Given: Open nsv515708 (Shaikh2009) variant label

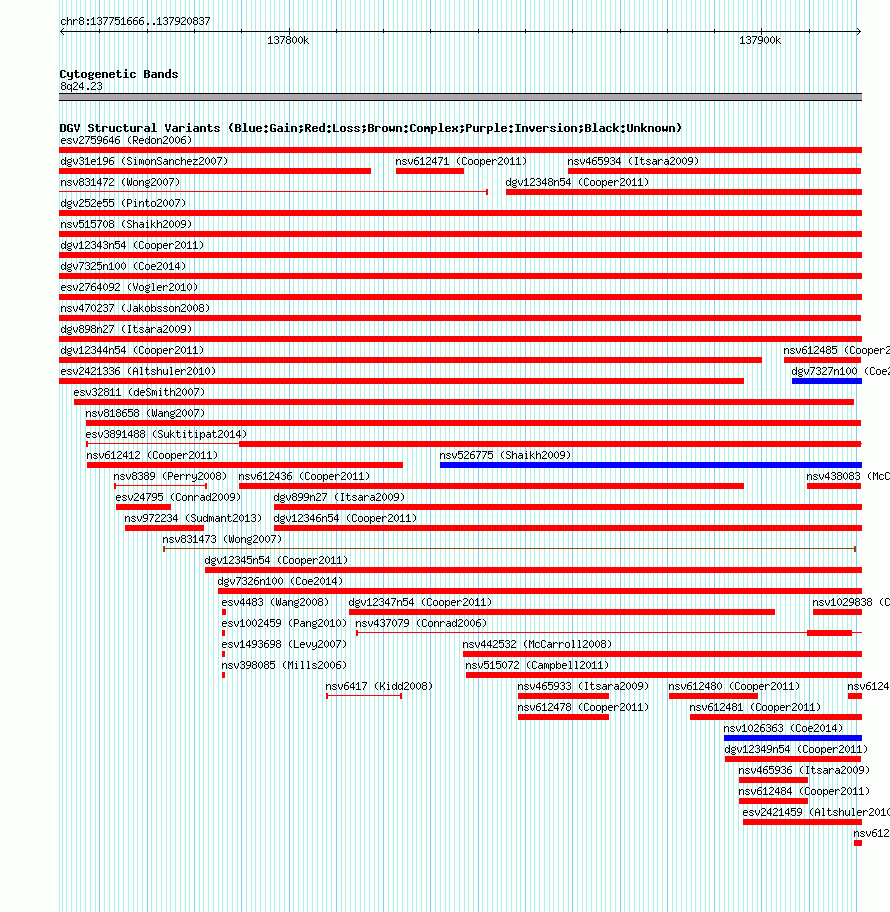Looking at the screenshot, I should point(126,224).
